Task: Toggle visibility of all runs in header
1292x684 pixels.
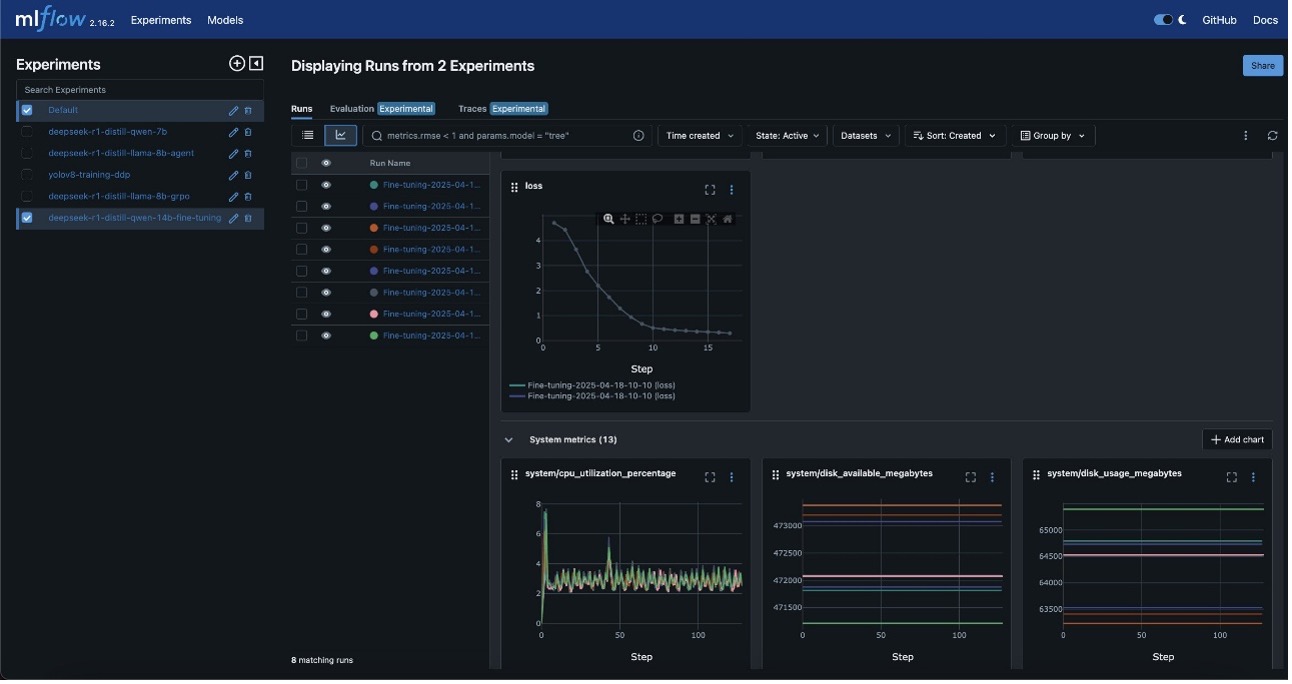Action: pos(326,163)
